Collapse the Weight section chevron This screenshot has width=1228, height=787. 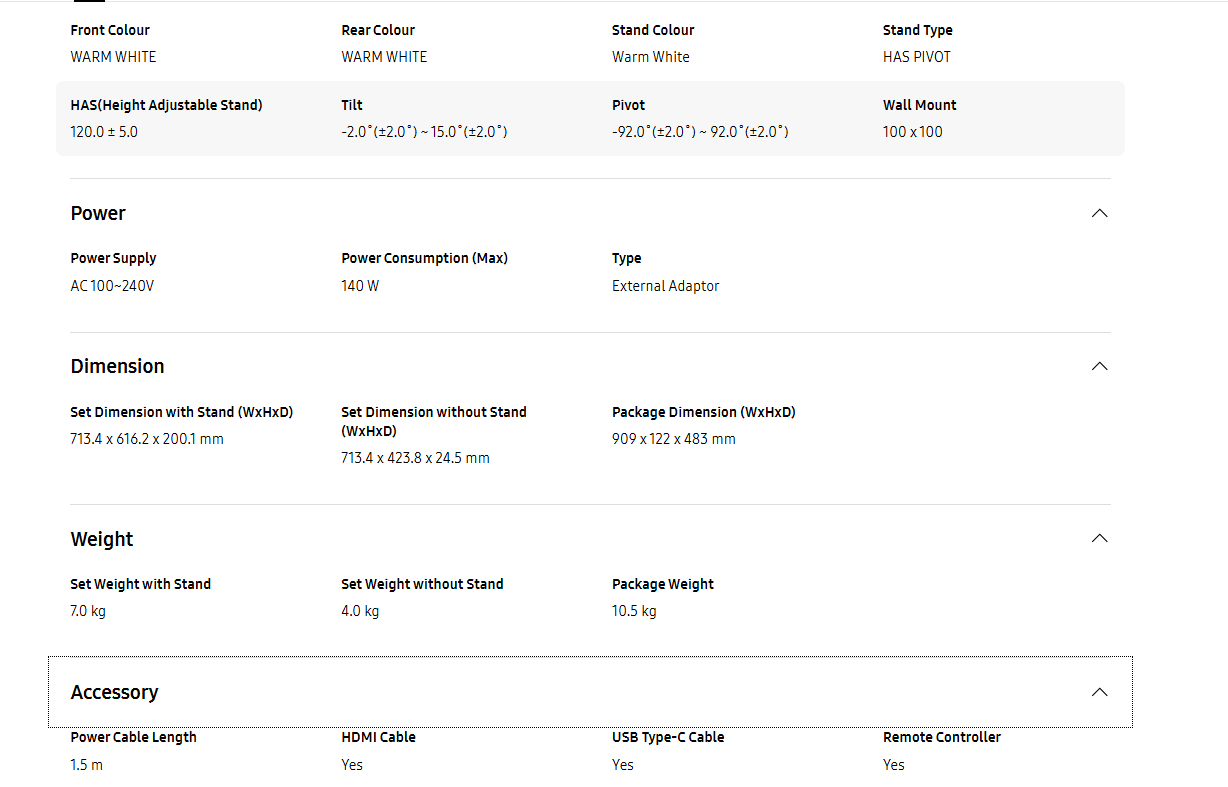tap(1100, 538)
